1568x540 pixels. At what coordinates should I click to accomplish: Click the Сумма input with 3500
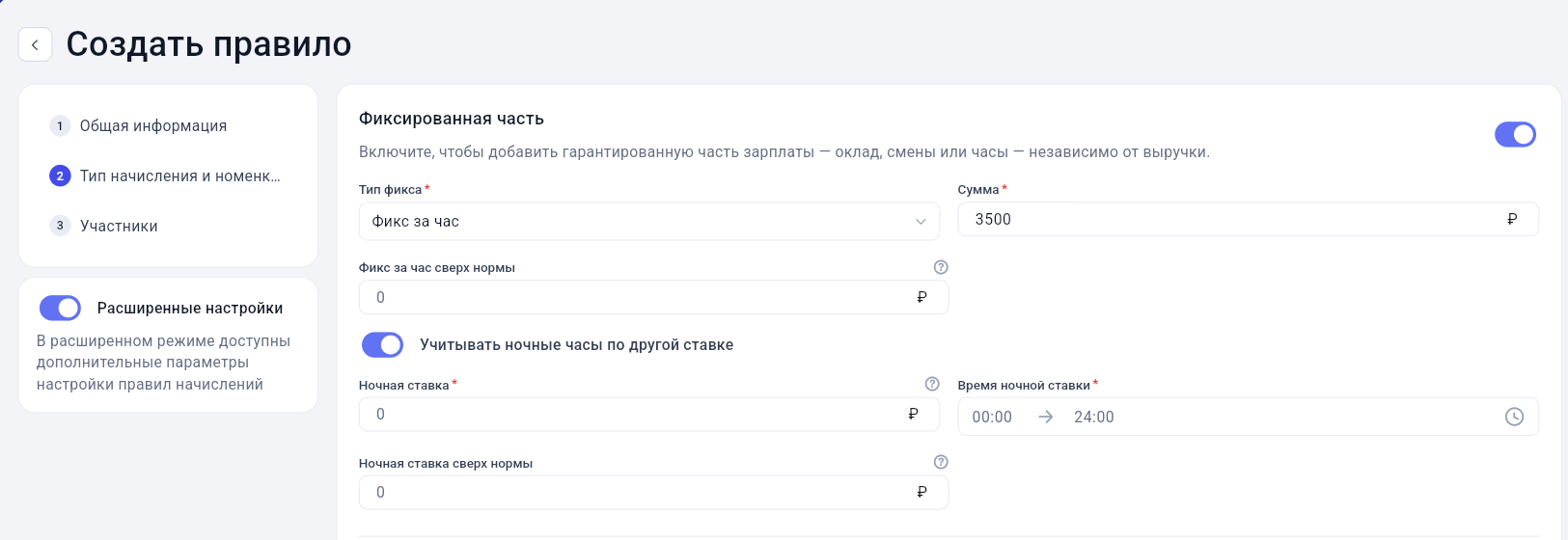coord(1248,219)
